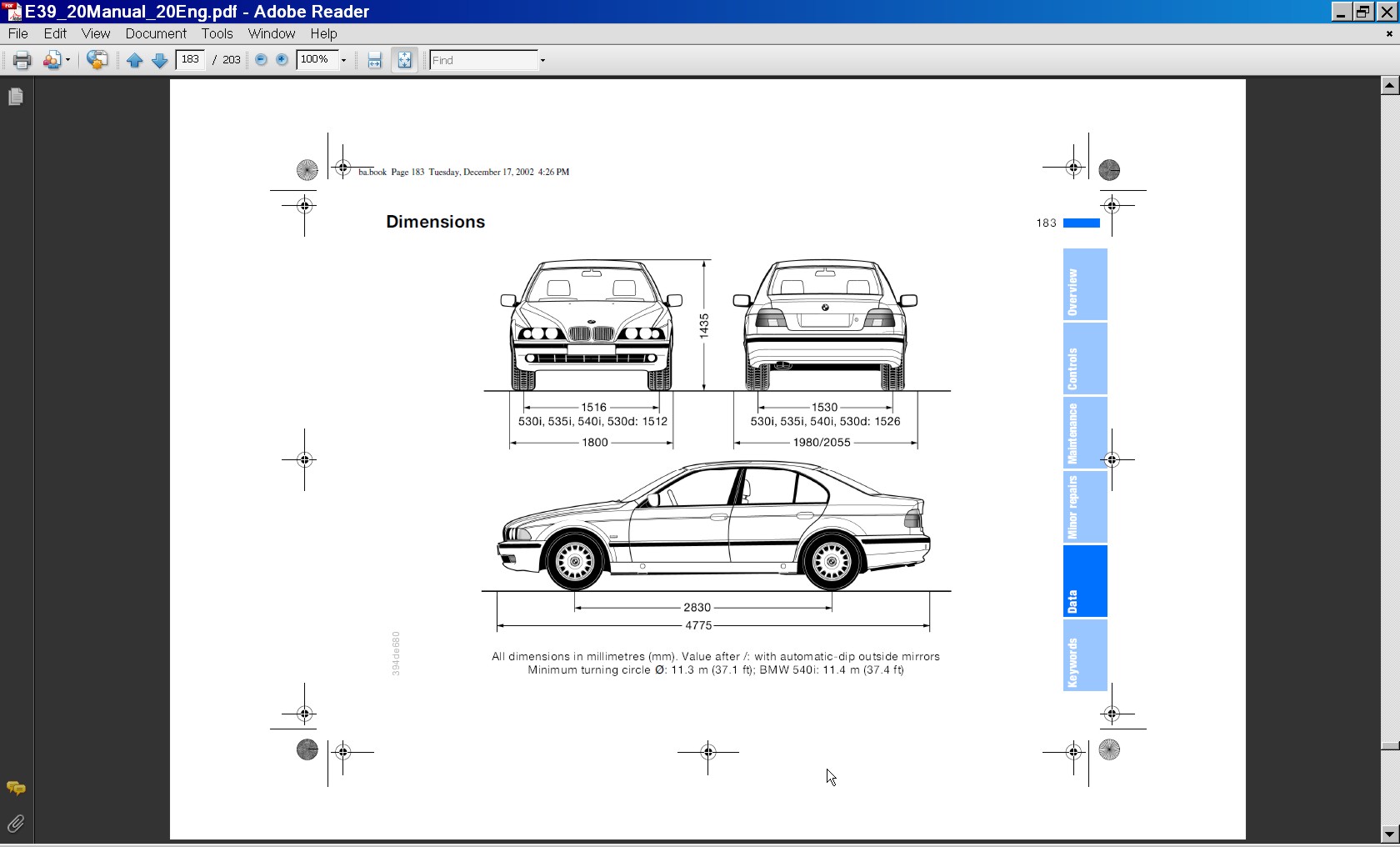Click the front view car illustration
The width and height of the screenshot is (1400, 847).
click(591, 324)
